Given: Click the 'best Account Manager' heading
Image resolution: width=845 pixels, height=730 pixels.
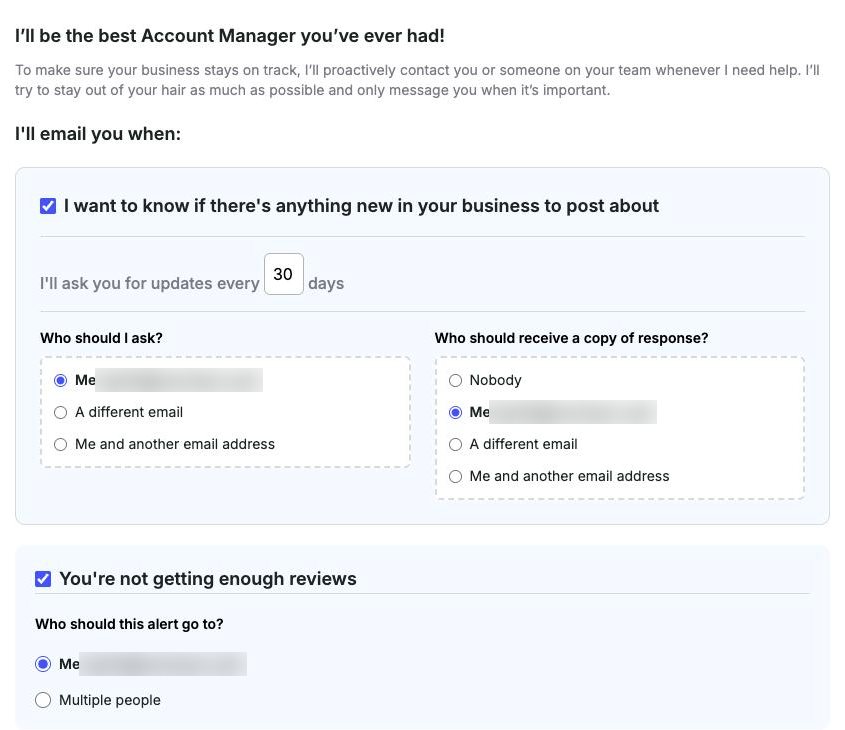Looking at the screenshot, I should coord(230,36).
